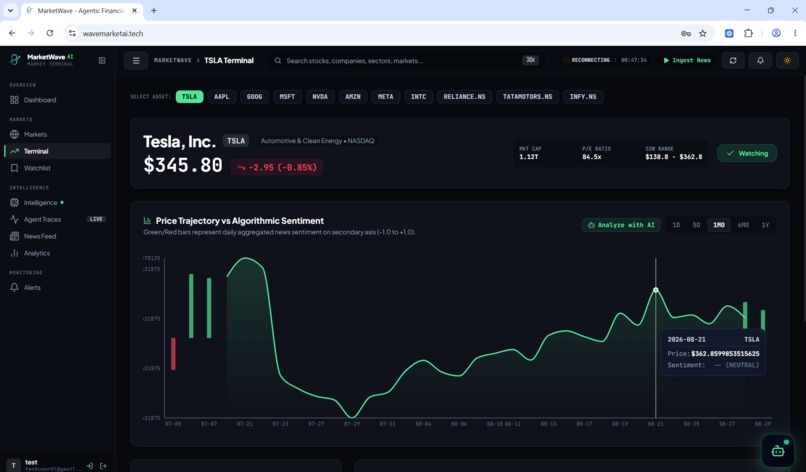Bookmark this page with star icon

coord(703,33)
